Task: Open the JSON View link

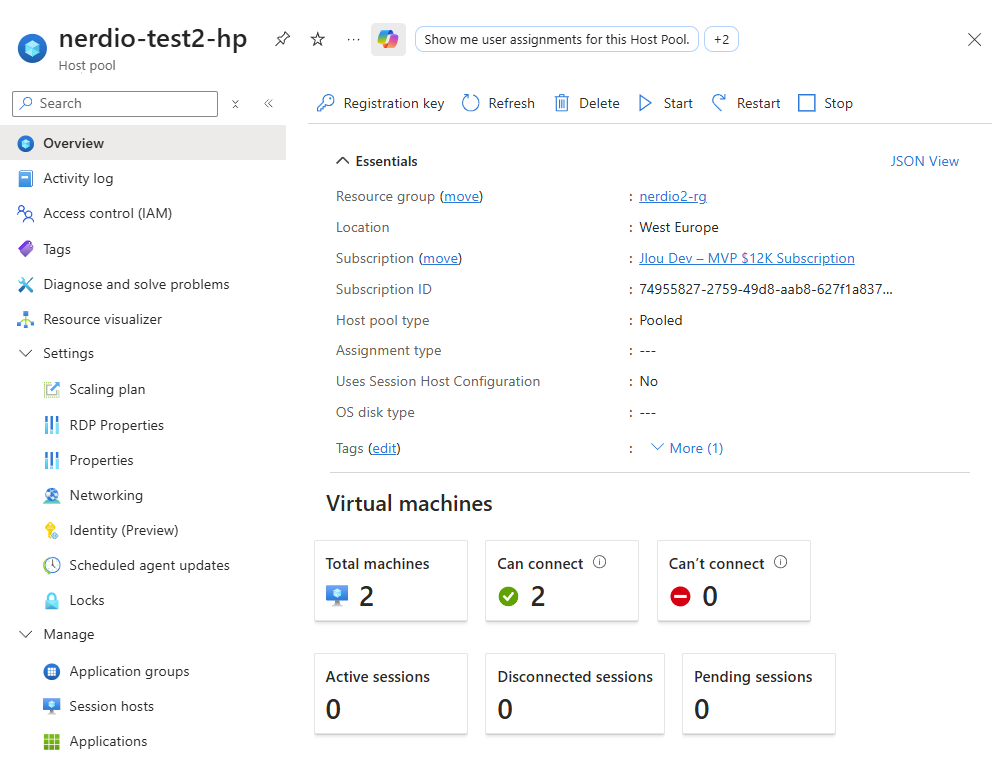Action: coord(925,161)
